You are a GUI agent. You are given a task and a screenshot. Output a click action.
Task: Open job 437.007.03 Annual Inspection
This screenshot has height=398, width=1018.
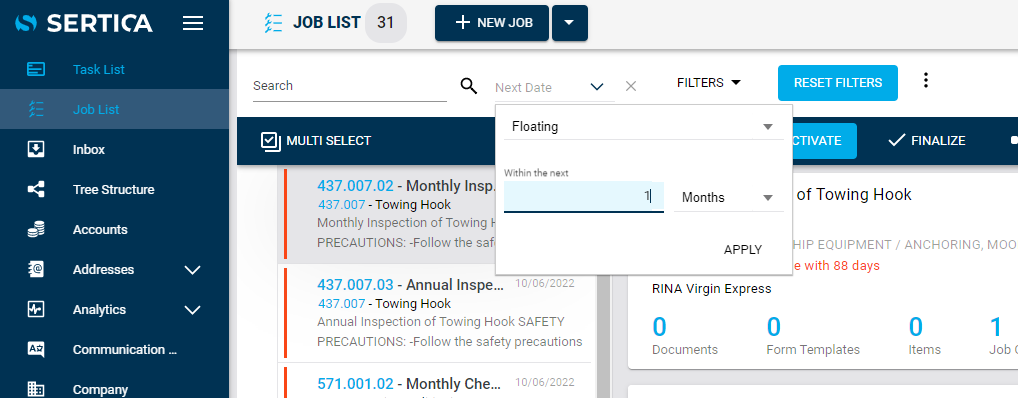click(x=410, y=285)
